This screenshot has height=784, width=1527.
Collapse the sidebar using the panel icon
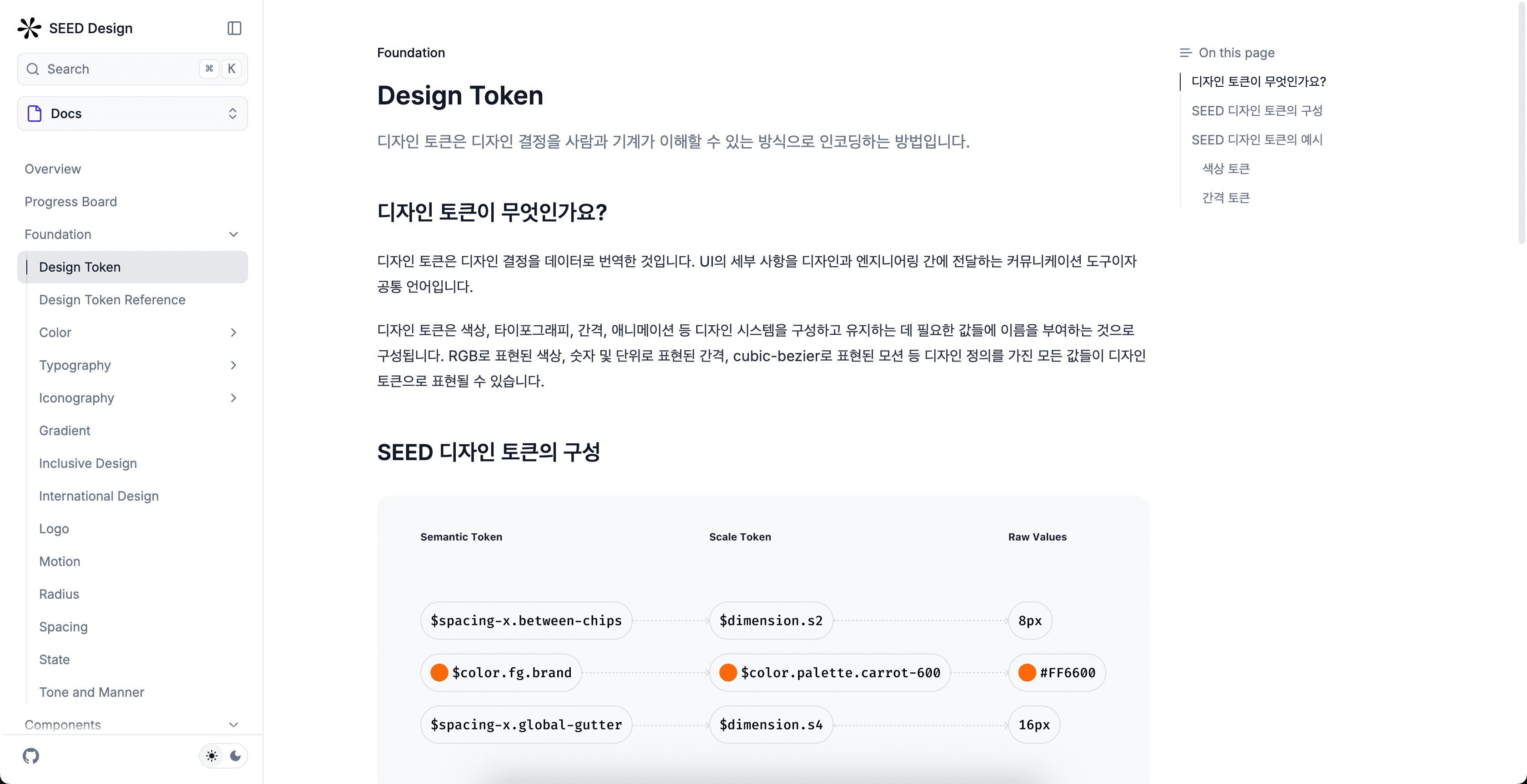coord(234,28)
